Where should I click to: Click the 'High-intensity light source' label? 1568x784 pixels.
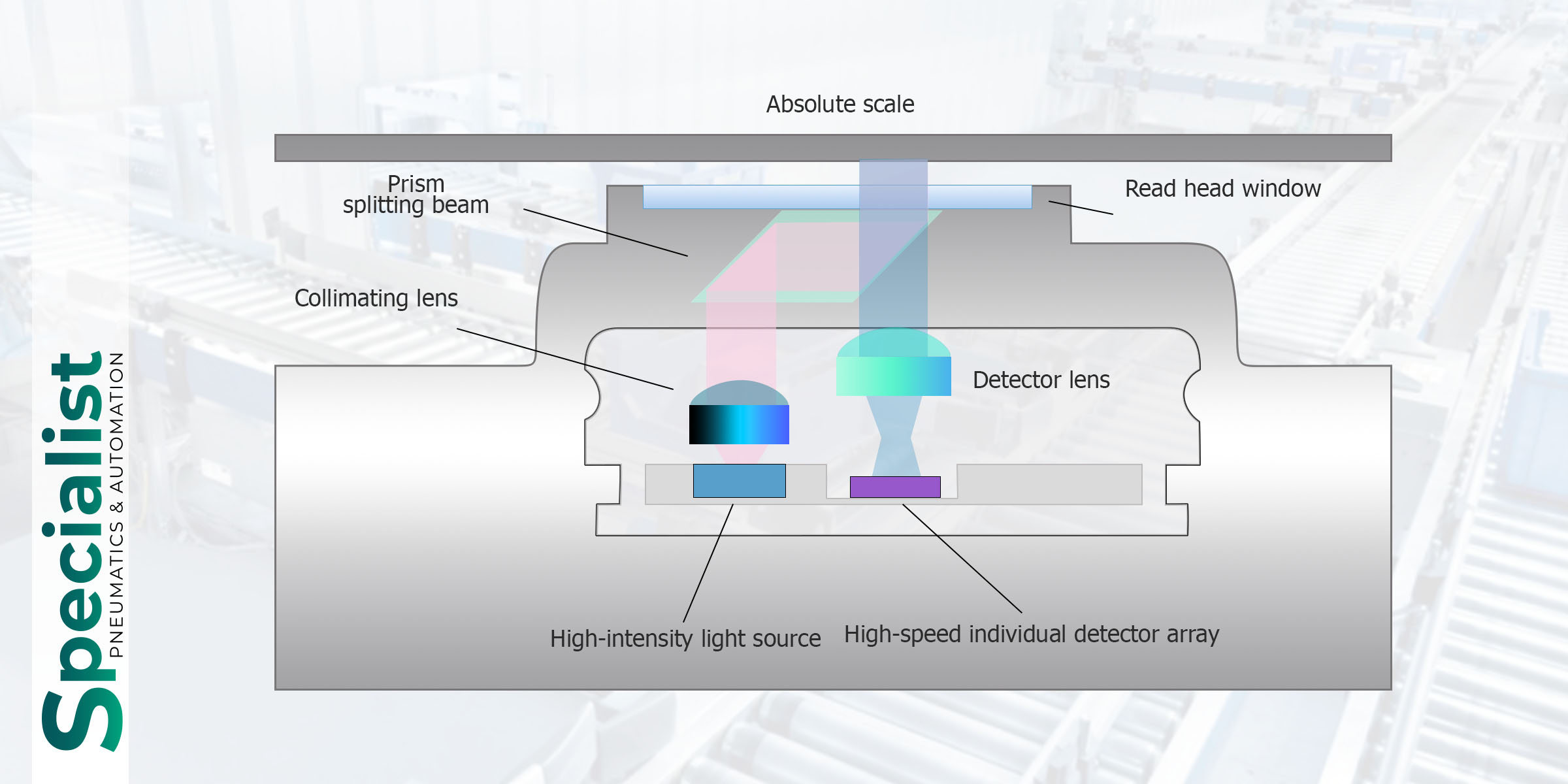point(685,638)
